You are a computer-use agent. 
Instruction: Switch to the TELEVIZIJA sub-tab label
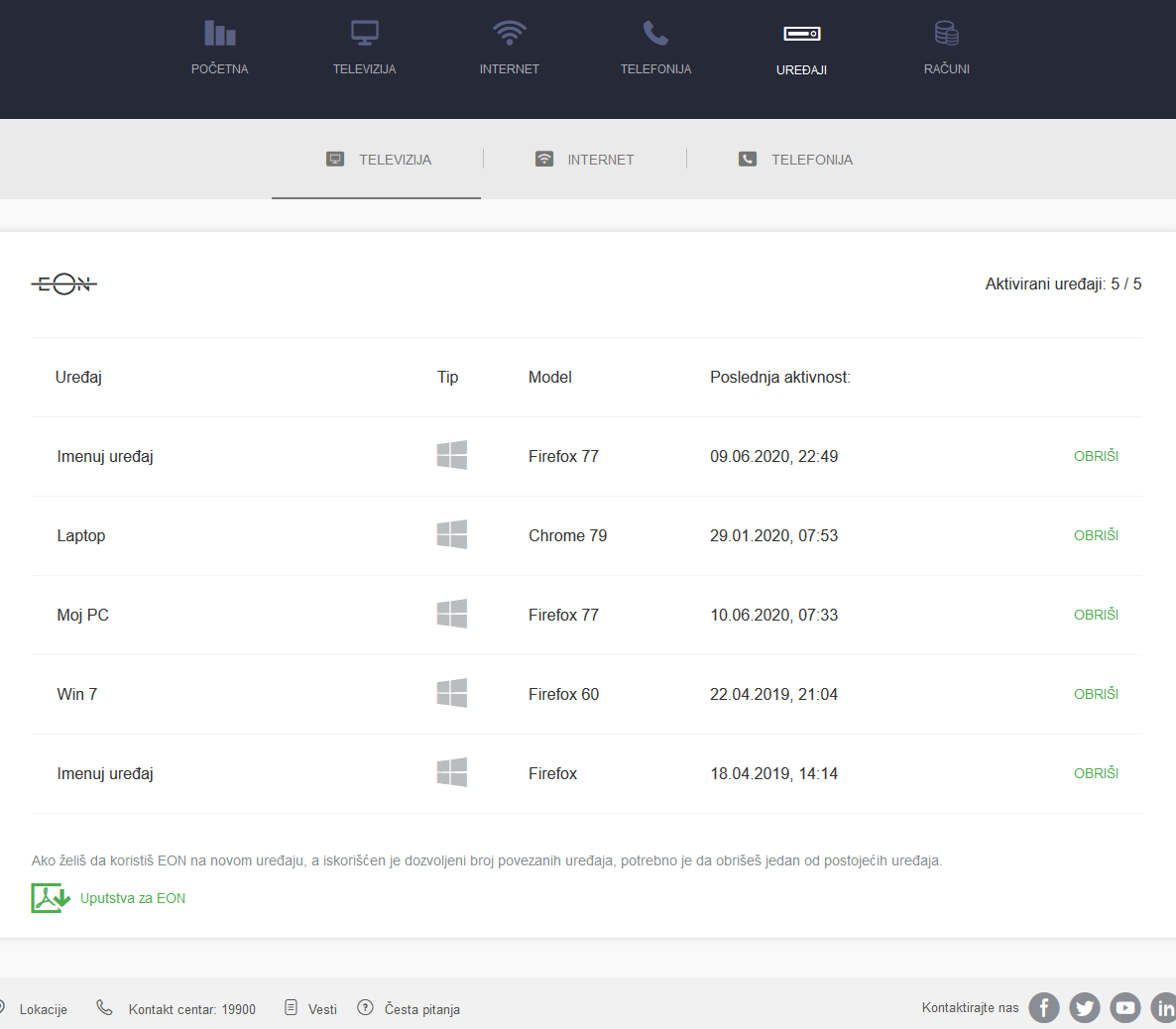click(396, 160)
